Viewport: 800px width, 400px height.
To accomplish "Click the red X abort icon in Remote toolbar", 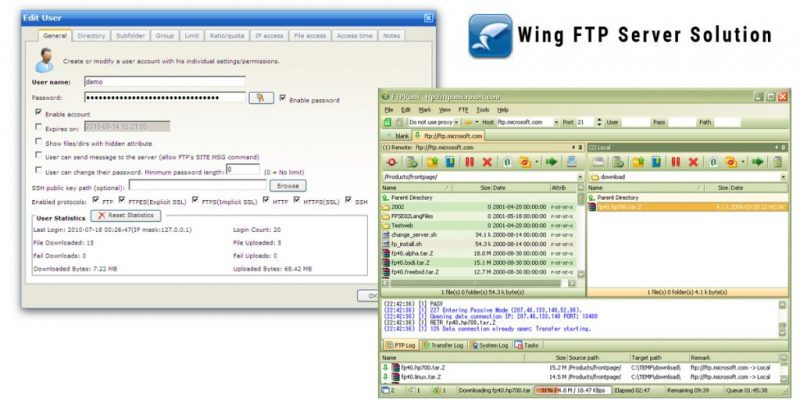I will coord(487,162).
